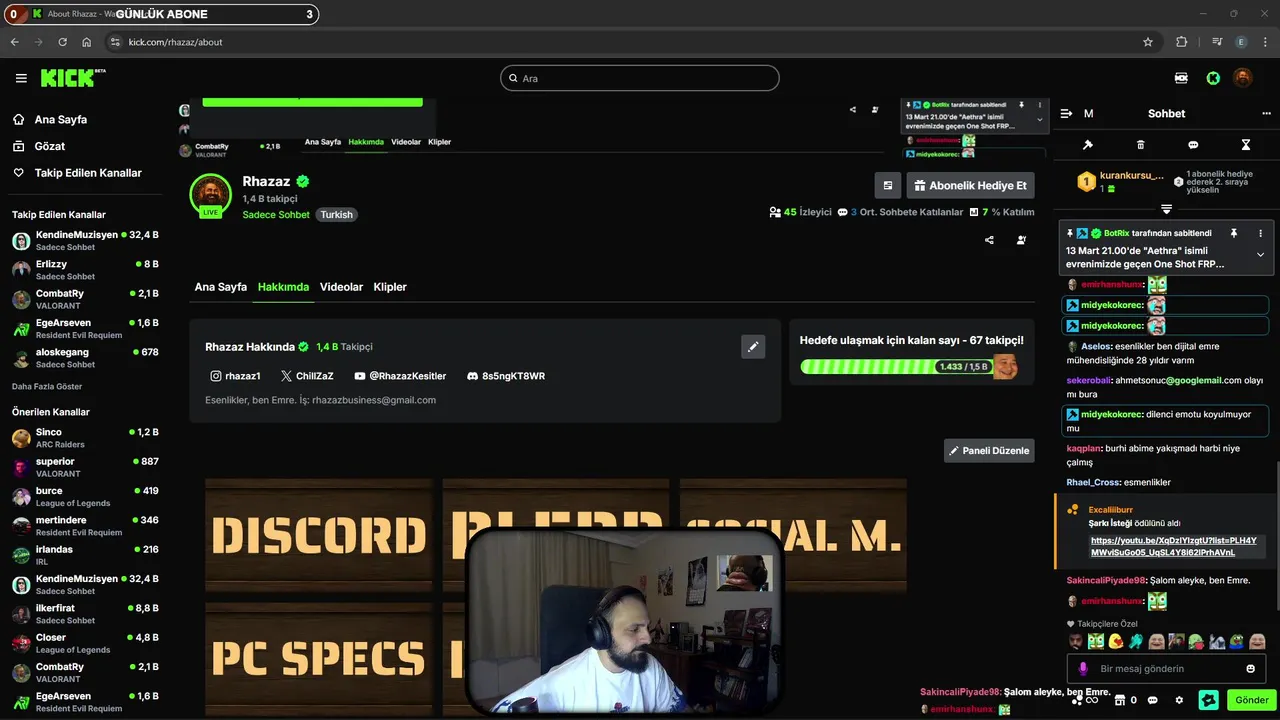Expand the pinned BotRix message chevron
1280x720 pixels.
pos(1260,255)
